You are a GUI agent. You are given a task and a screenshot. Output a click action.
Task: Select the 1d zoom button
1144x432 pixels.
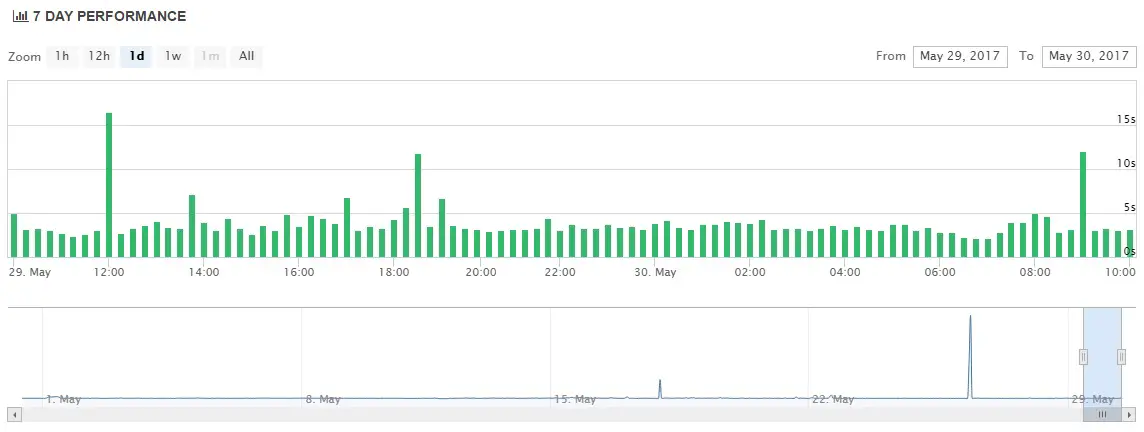[136, 56]
